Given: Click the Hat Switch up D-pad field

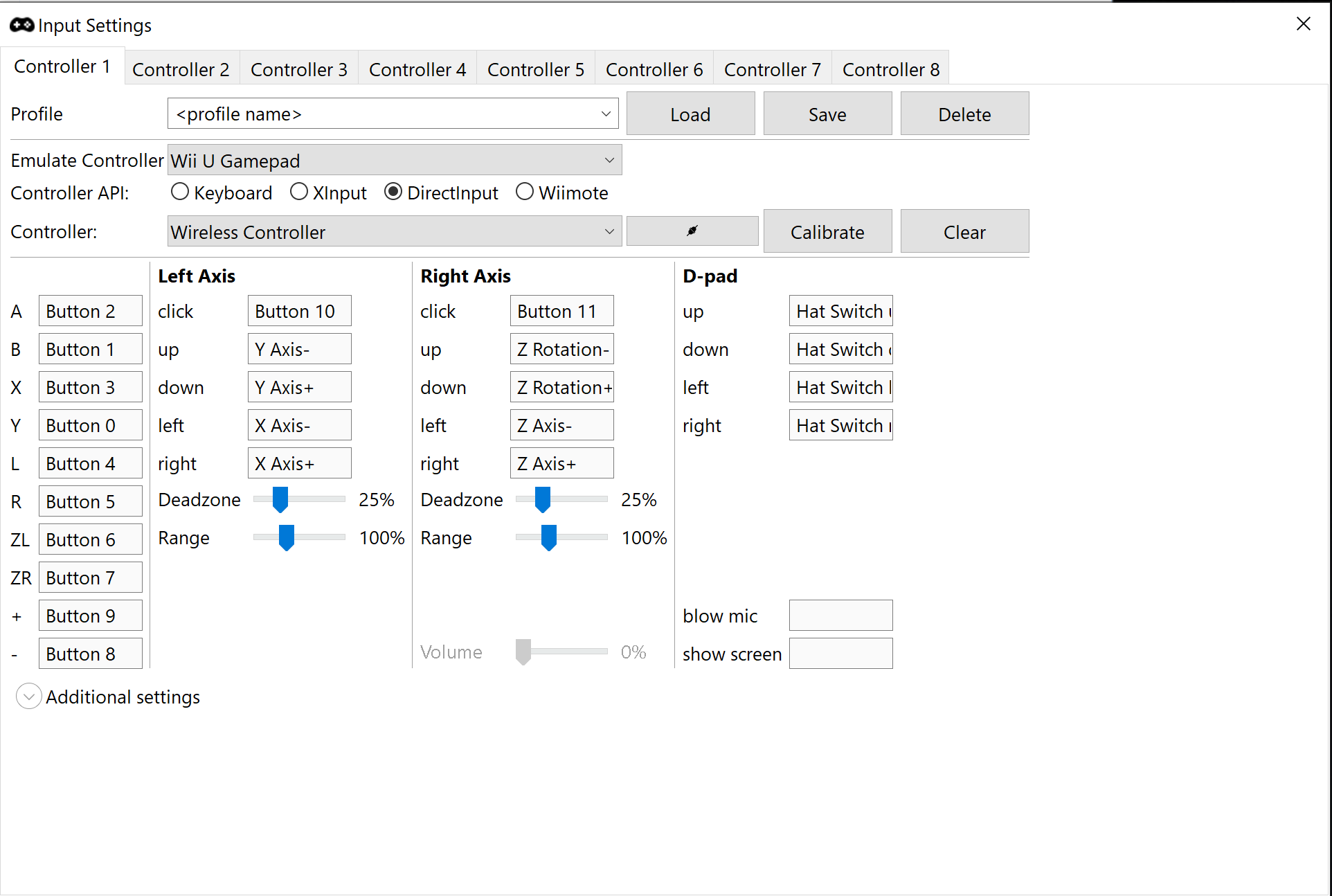Looking at the screenshot, I should tap(841, 311).
